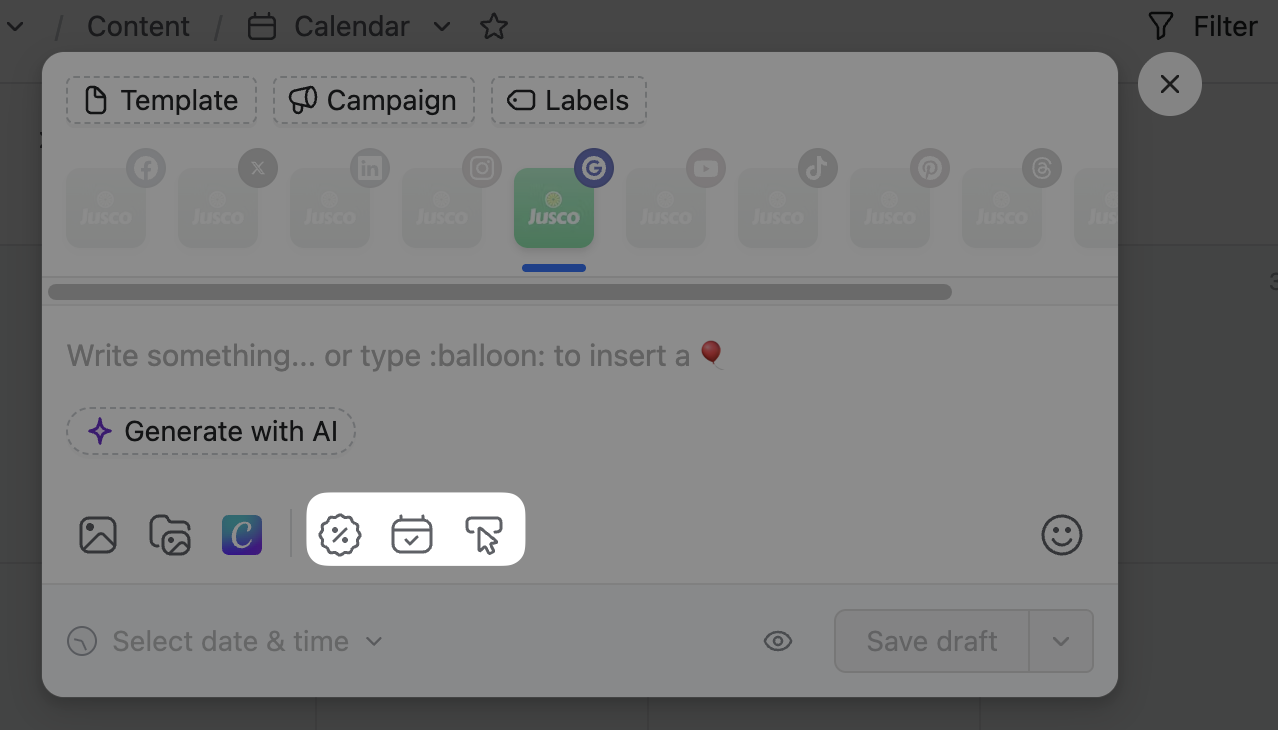The height and width of the screenshot is (730, 1278).
Task: Add a call-to-action button icon
Action: point(484,534)
